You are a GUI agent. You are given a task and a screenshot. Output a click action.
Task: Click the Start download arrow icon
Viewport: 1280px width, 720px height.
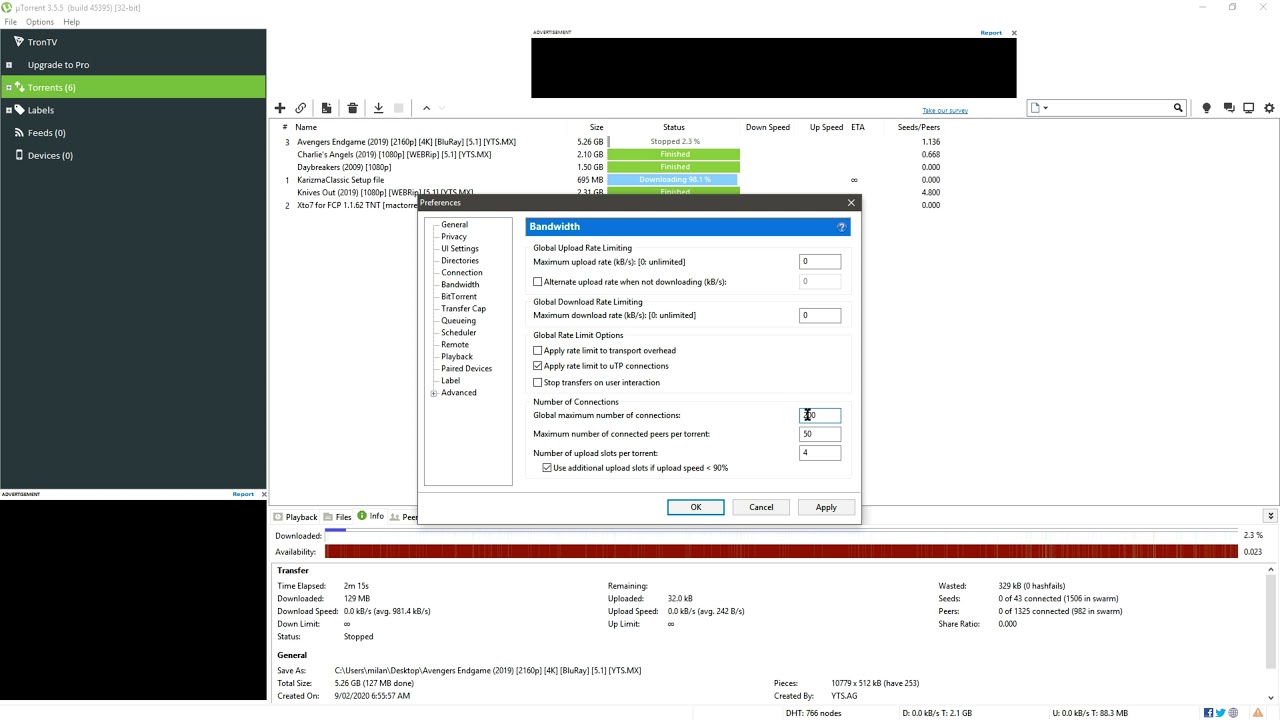(x=378, y=108)
